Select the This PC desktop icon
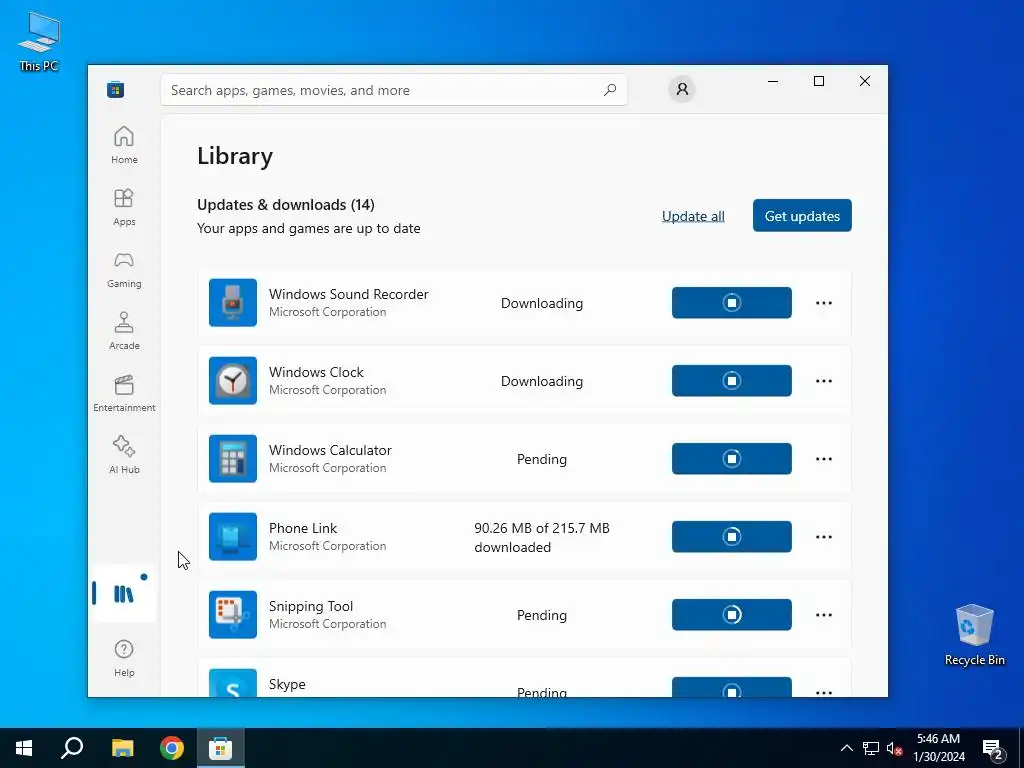The image size is (1024, 768). [x=39, y=42]
